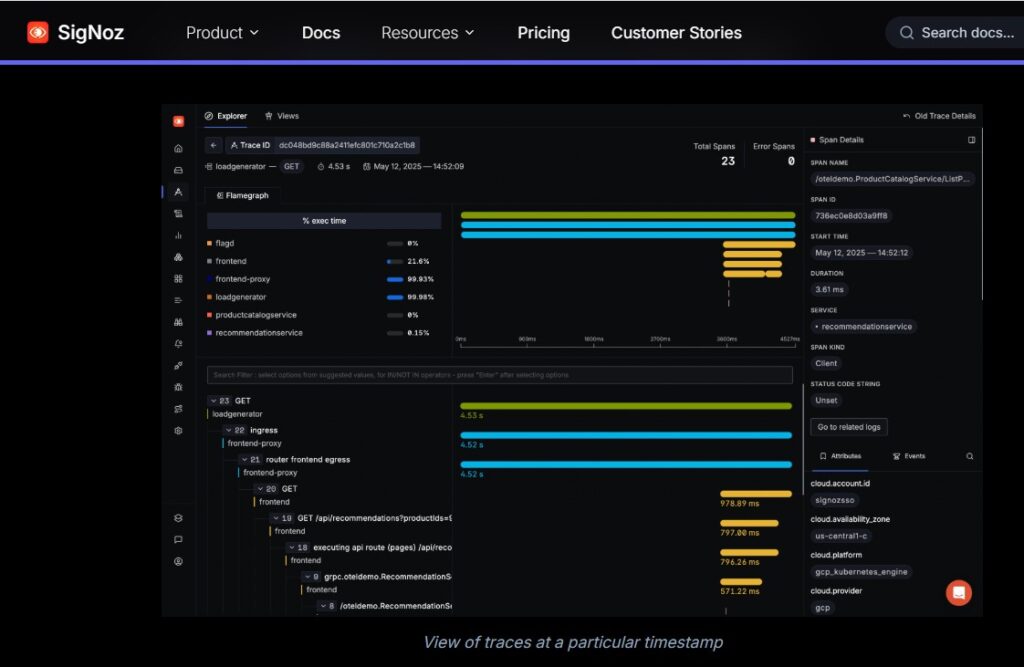Open the Pricing page link
The image size is (1024, 667).
click(543, 33)
